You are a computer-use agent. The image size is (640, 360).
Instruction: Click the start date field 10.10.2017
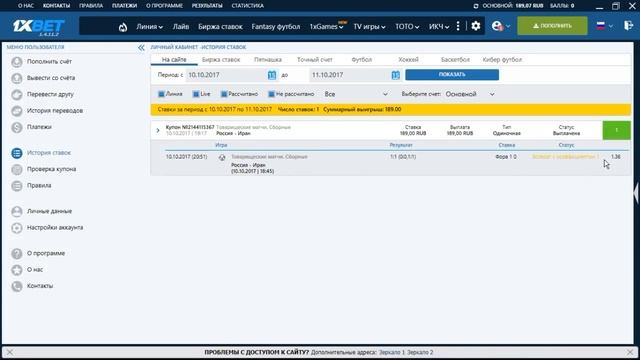click(226, 75)
